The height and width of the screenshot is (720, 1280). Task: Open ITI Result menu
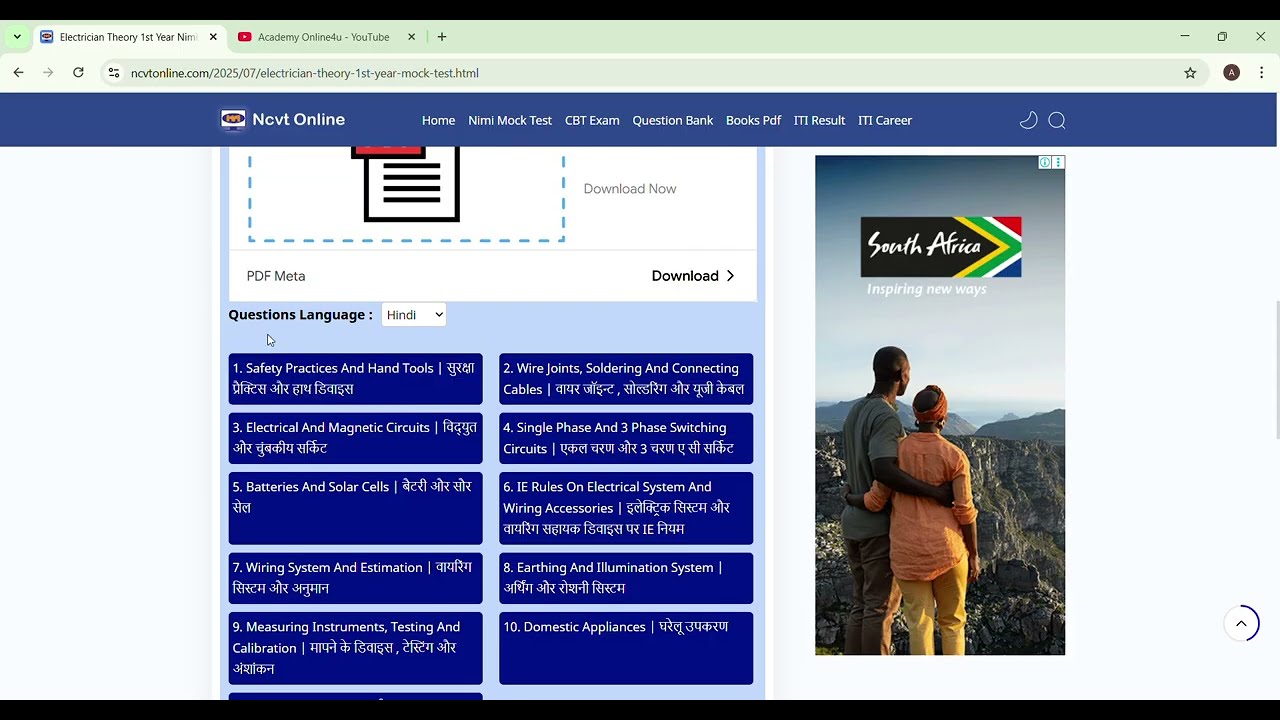click(x=819, y=120)
